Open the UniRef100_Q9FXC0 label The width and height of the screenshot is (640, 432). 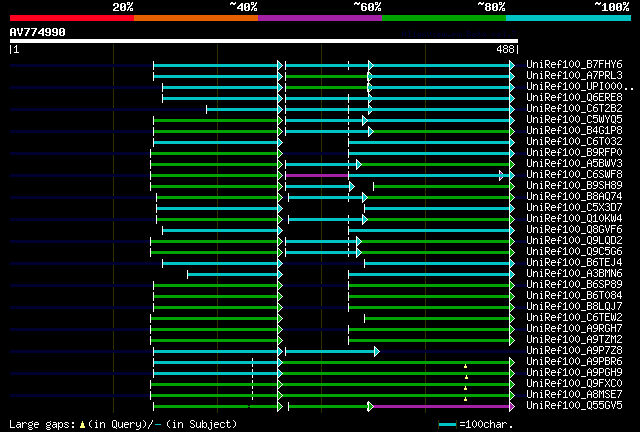pos(574,384)
